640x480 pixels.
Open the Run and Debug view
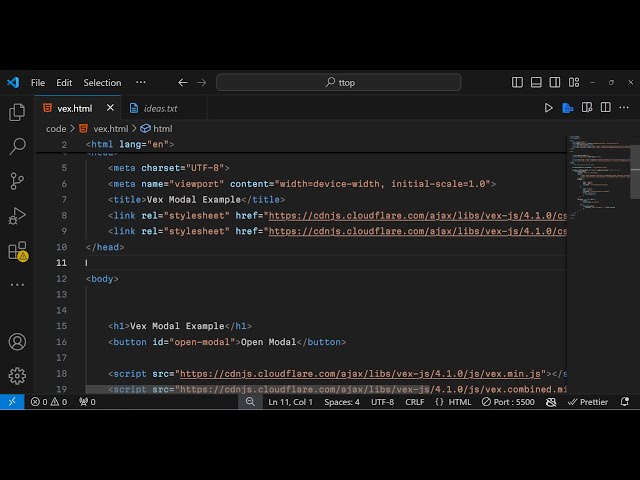point(17,216)
